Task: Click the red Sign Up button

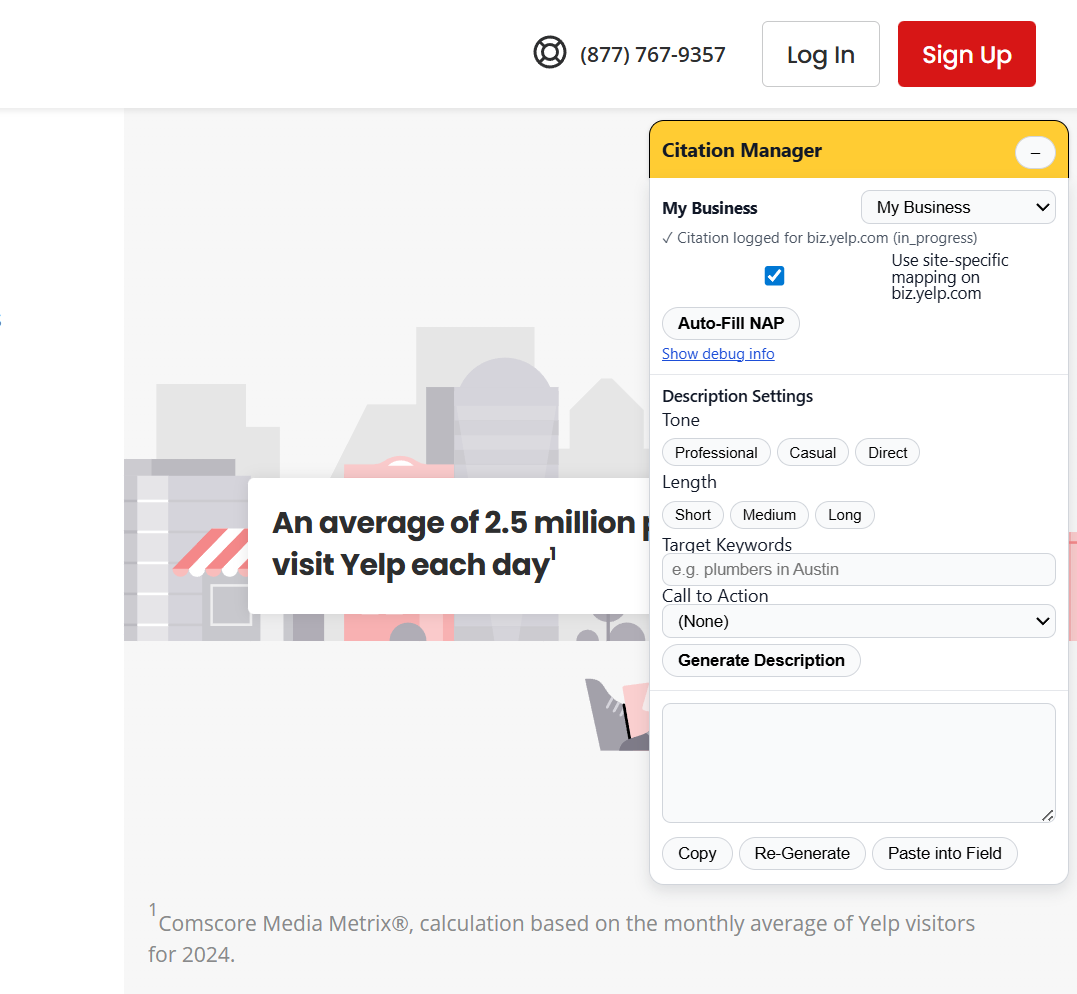Action: click(x=966, y=55)
